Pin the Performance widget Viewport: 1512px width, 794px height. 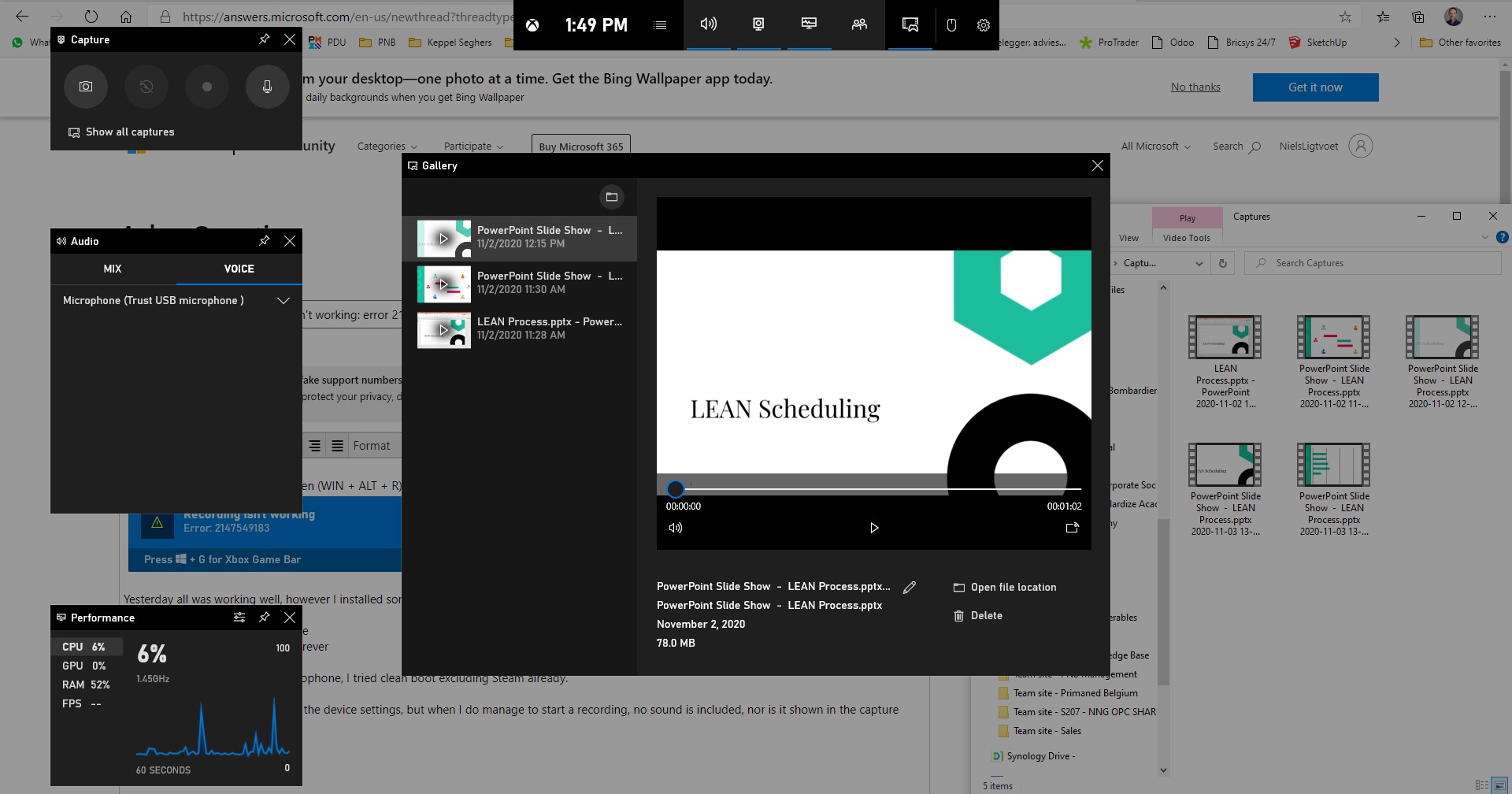pos(265,618)
